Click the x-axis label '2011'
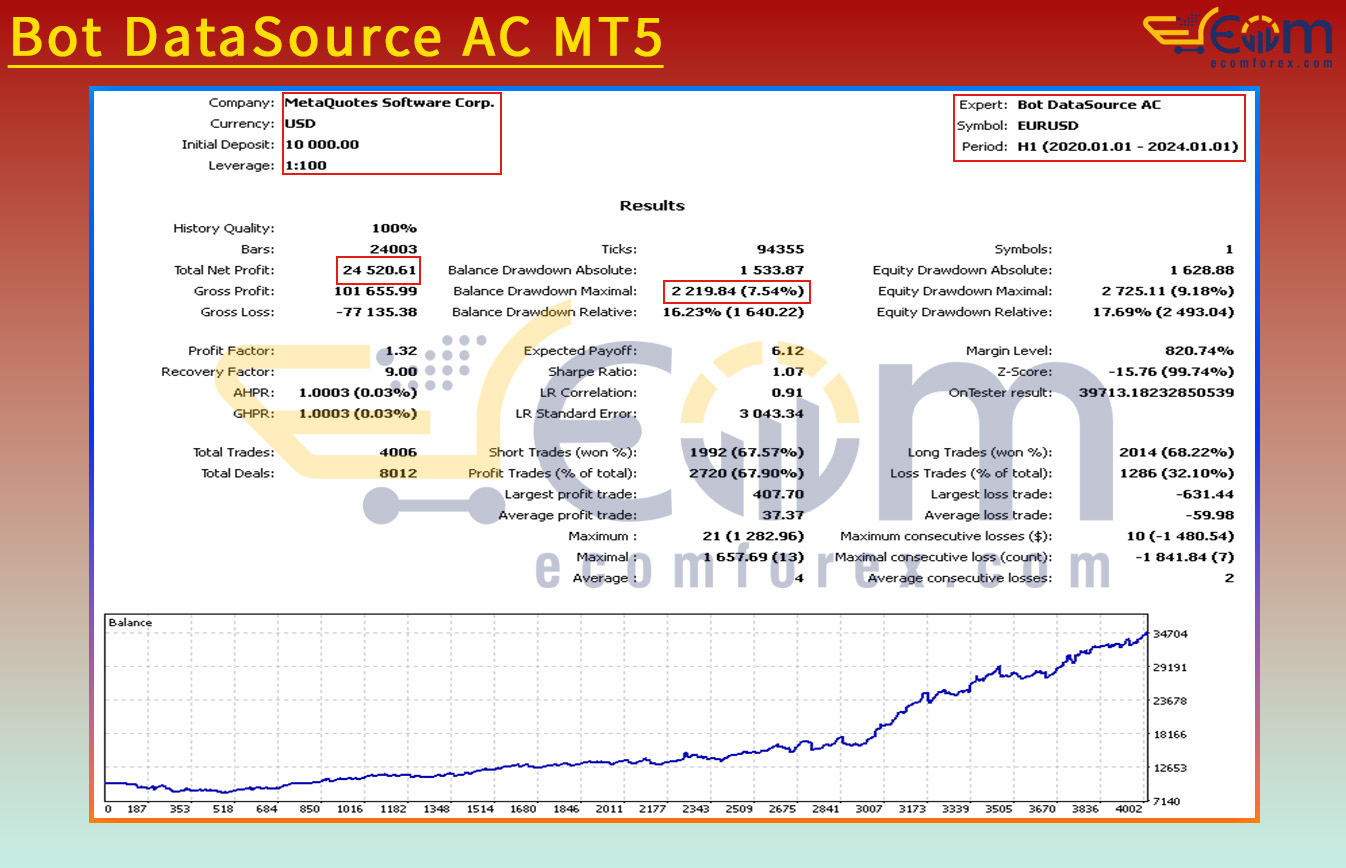Image resolution: width=1346 pixels, height=868 pixels. [x=610, y=809]
